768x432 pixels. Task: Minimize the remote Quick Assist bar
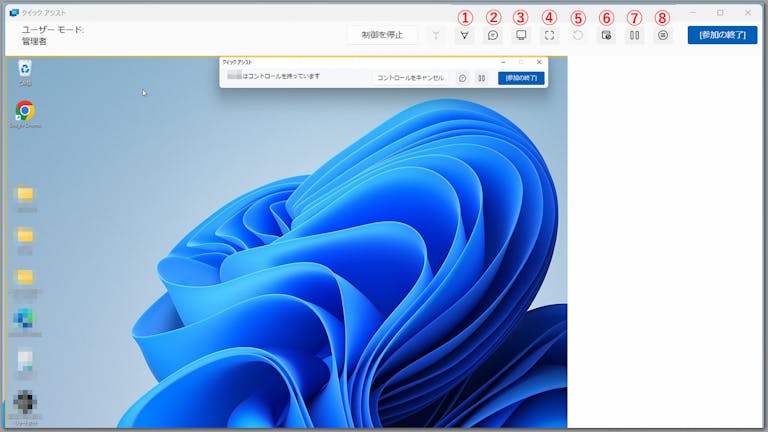(x=503, y=62)
